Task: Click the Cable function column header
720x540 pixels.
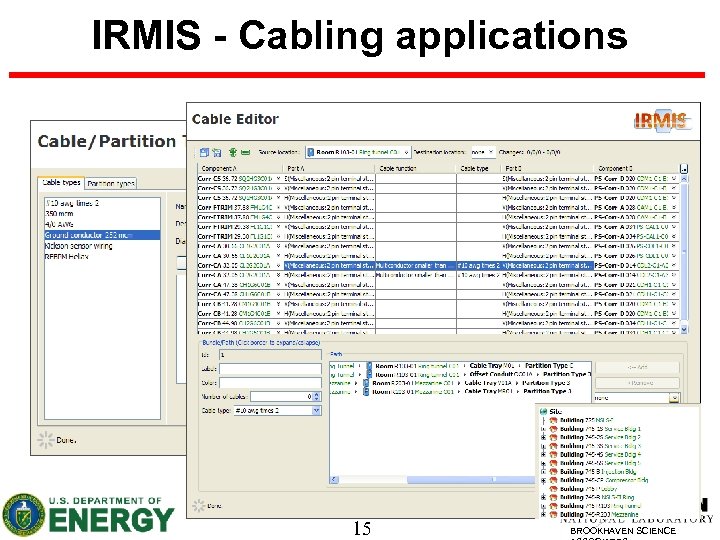Action: [x=416, y=169]
